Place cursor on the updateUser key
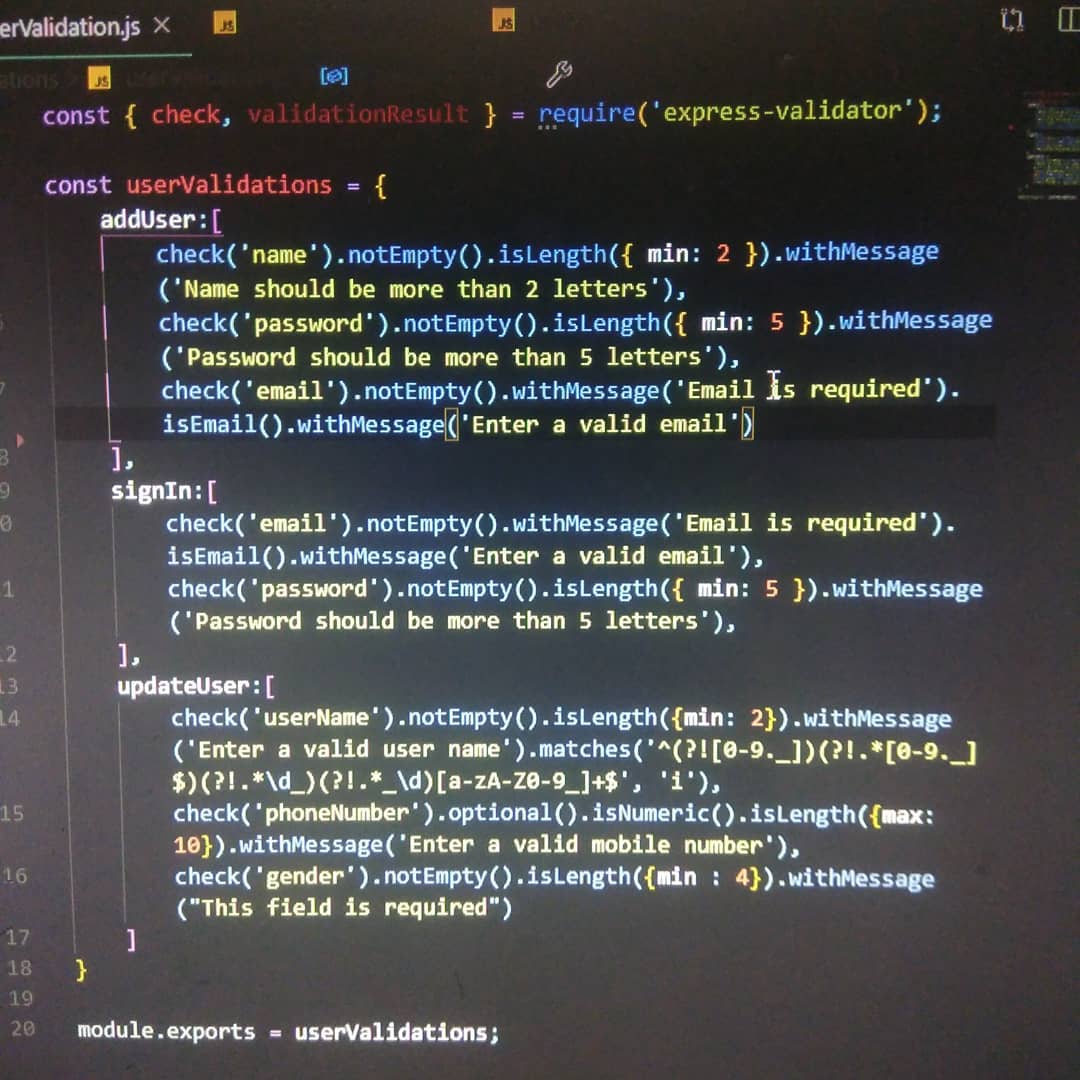The image size is (1080, 1080). click(x=183, y=686)
